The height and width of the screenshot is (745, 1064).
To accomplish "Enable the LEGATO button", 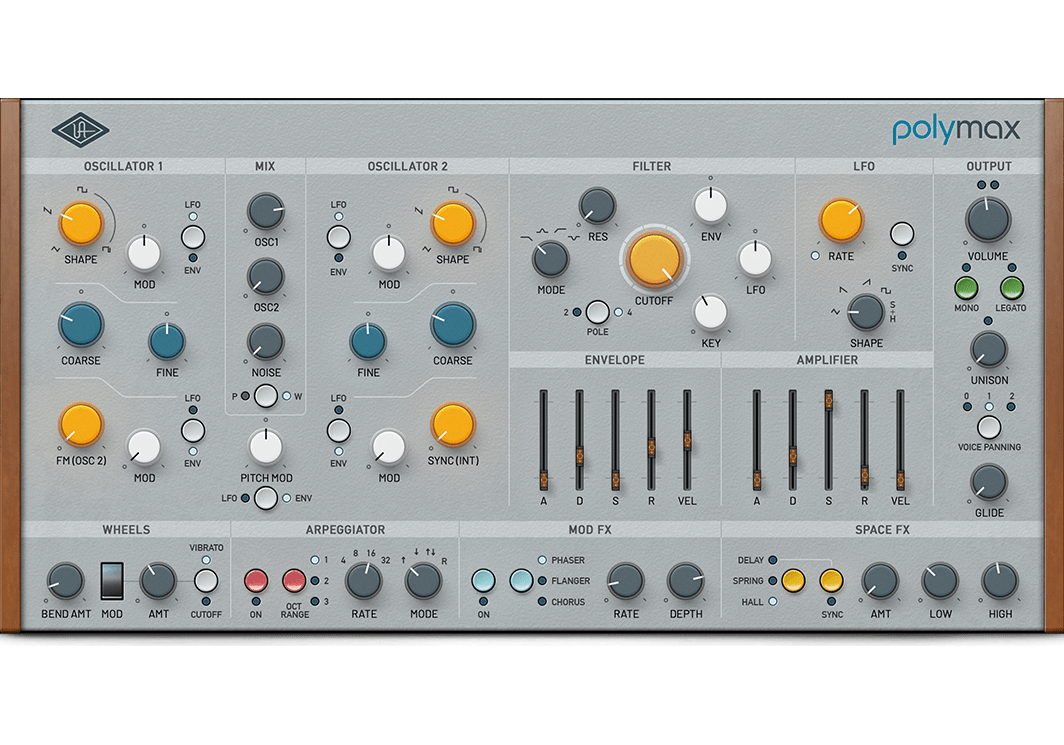I will click(x=1011, y=288).
